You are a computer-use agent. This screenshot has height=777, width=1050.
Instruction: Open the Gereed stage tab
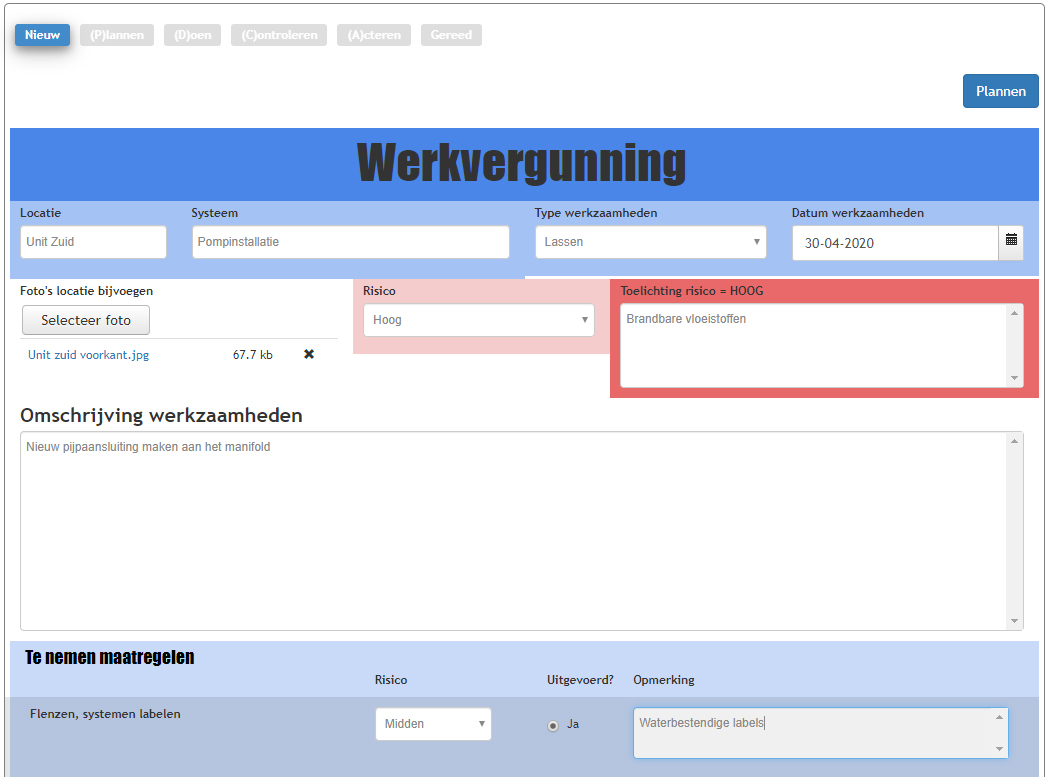pyautogui.click(x=451, y=35)
